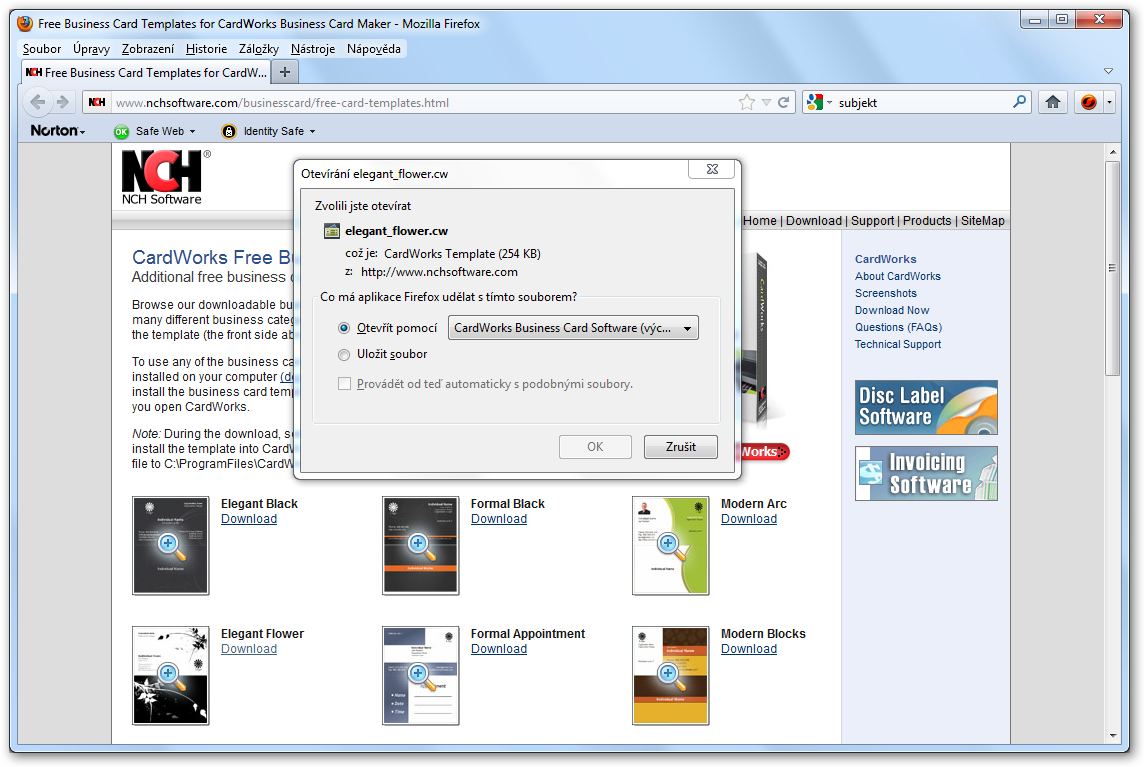Open the search engine selector dropdown arrow
1144x767 pixels.
tap(829, 103)
